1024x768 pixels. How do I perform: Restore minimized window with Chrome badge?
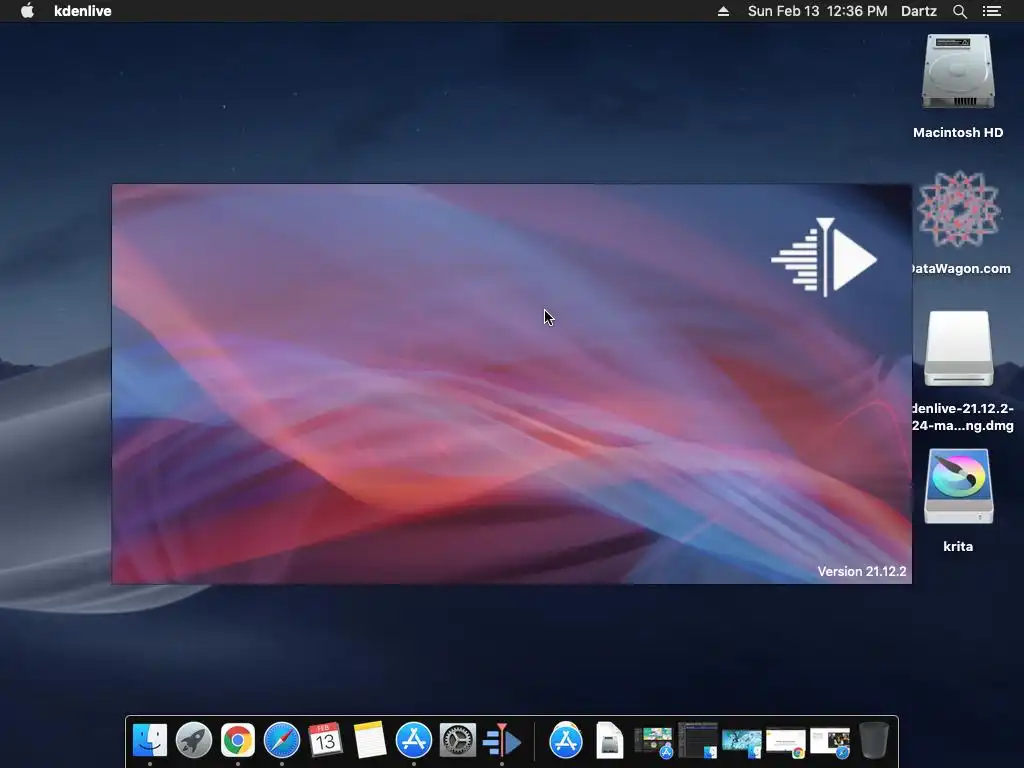785,743
